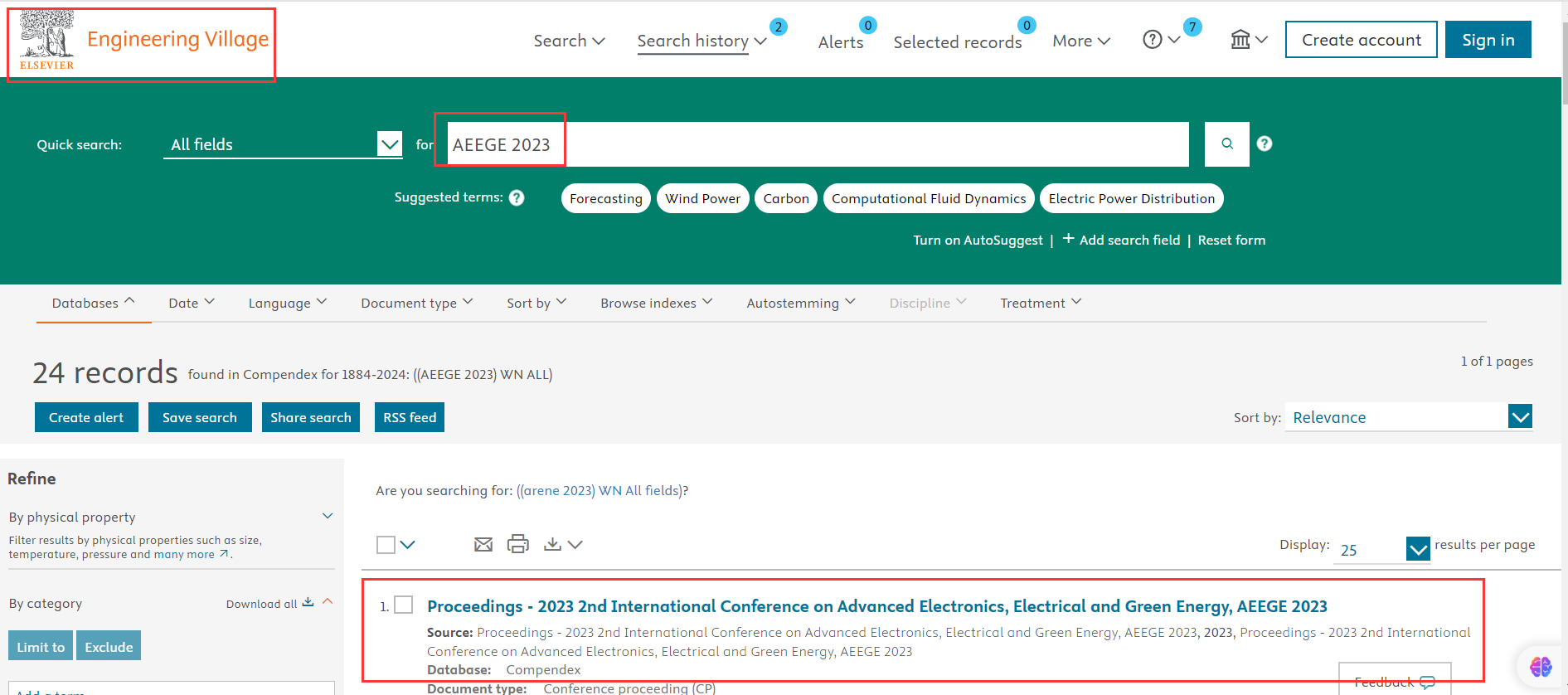This screenshot has width=1568, height=695.
Task: Click Create alert button
Action: point(86,417)
